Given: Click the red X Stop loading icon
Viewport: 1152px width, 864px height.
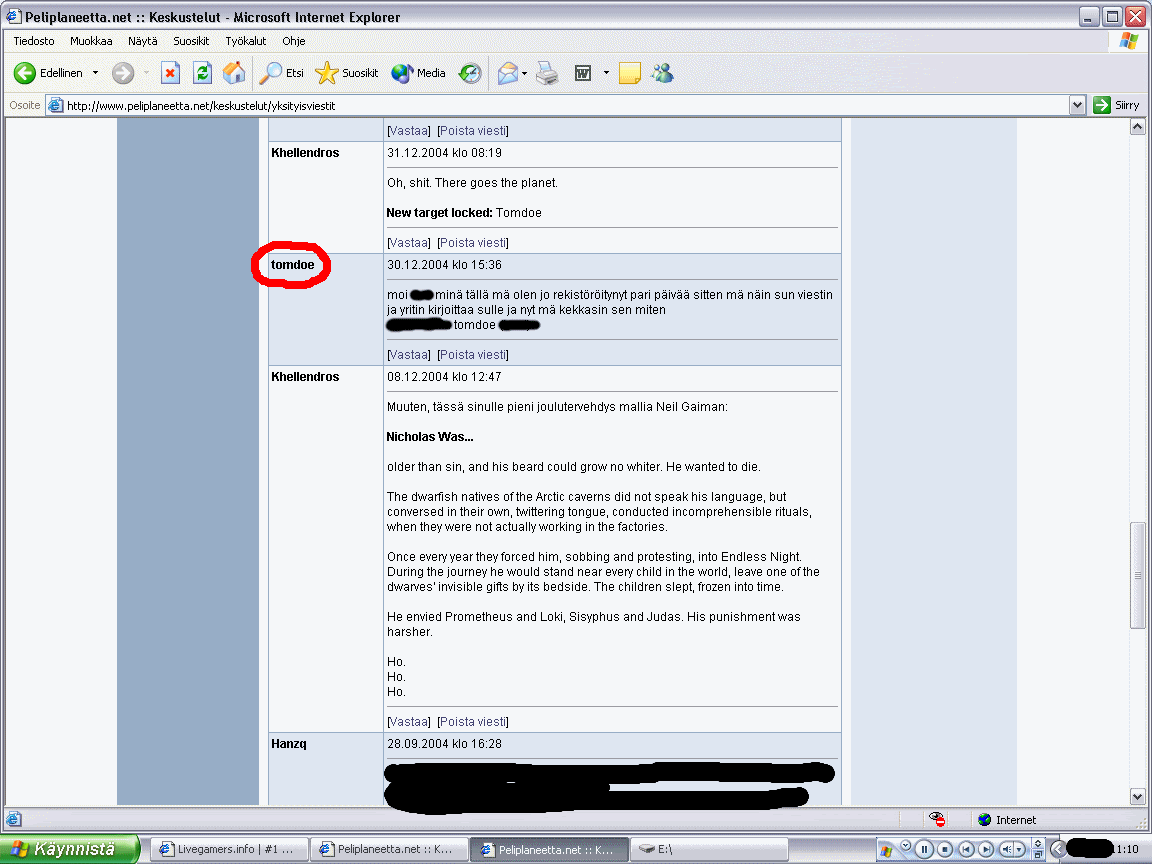Looking at the screenshot, I should 170,73.
